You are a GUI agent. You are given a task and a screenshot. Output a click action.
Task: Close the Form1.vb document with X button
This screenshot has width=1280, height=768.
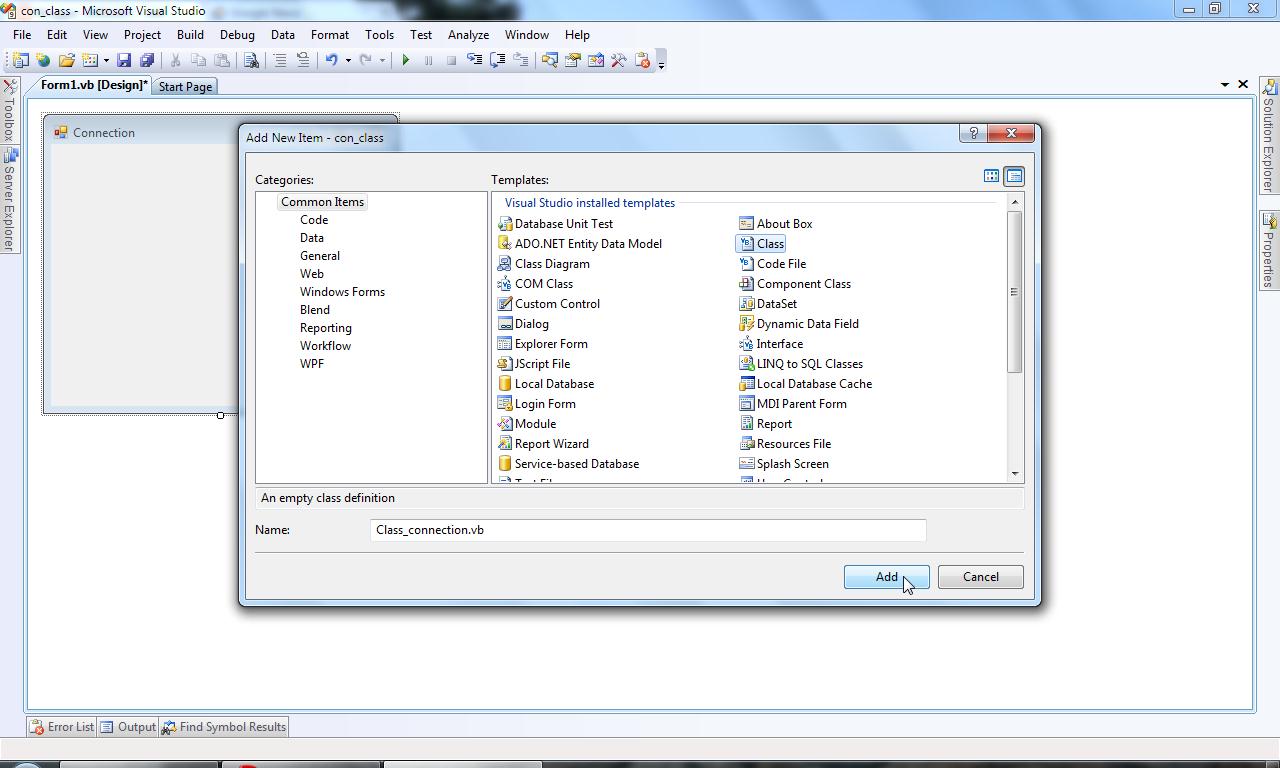pos(1243,85)
